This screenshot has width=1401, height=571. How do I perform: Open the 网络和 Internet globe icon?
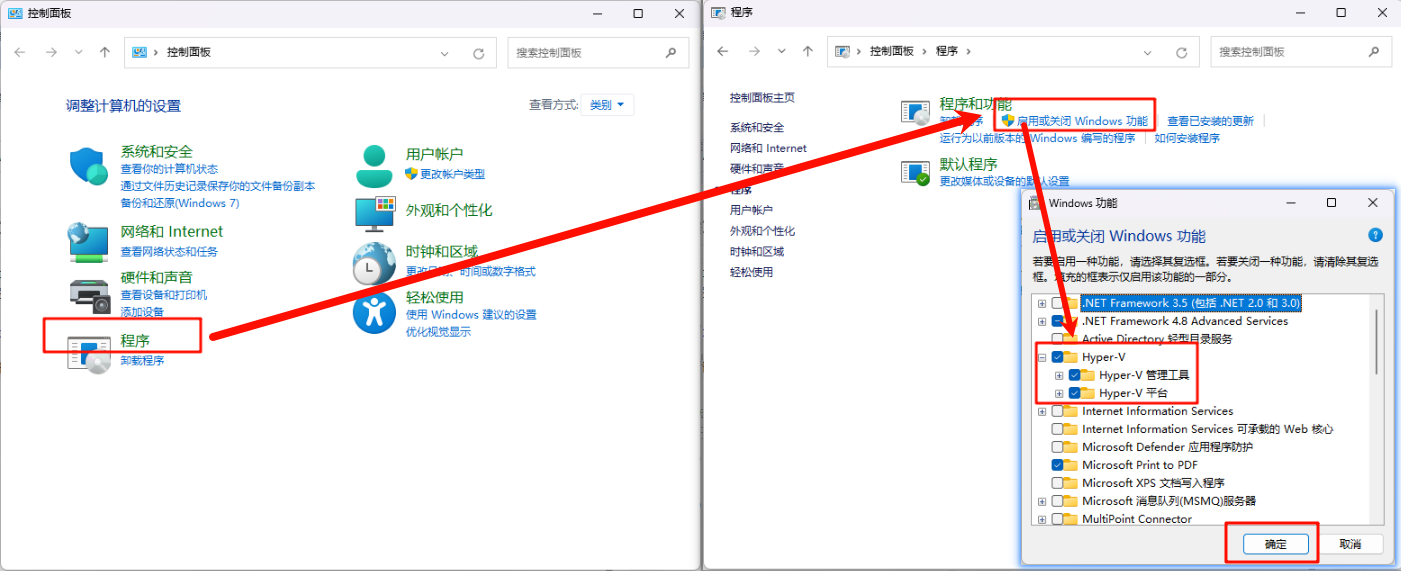tap(88, 242)
